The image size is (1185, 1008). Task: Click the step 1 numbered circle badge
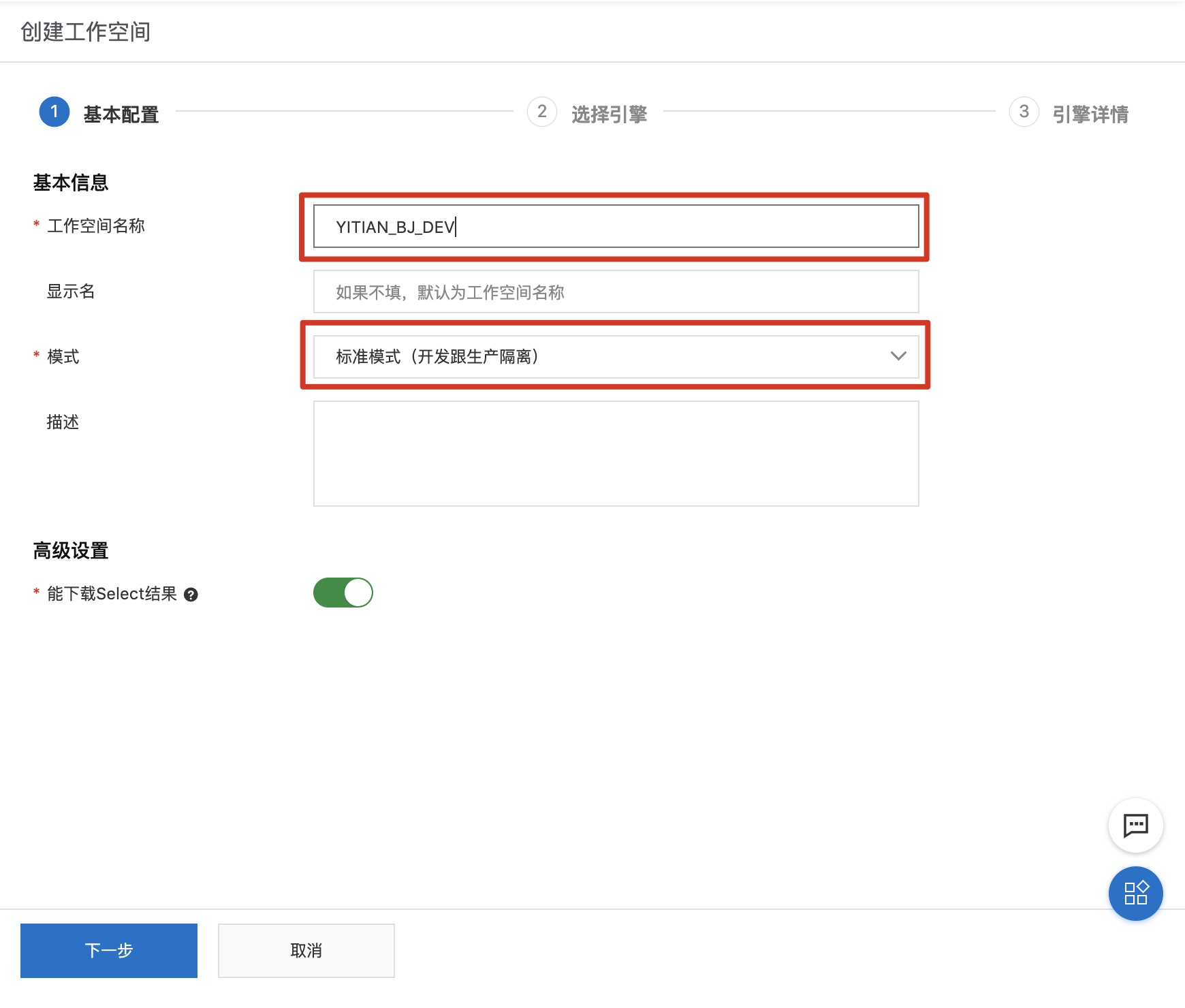click(55, 114)
